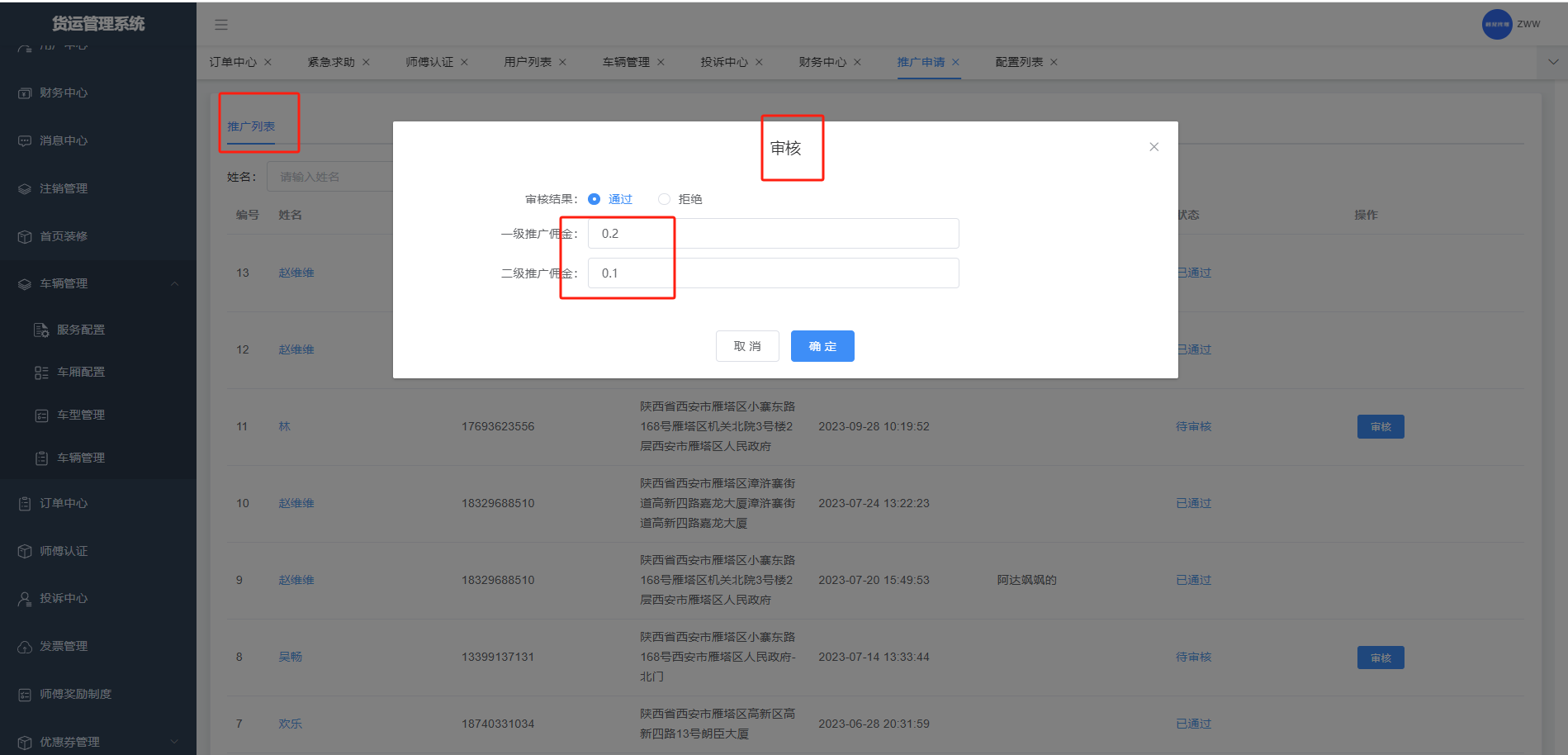The height and width of the screenshot is (755, 1568).
Task: Open 首页装修 sidebar item
Action: point(63,236)
